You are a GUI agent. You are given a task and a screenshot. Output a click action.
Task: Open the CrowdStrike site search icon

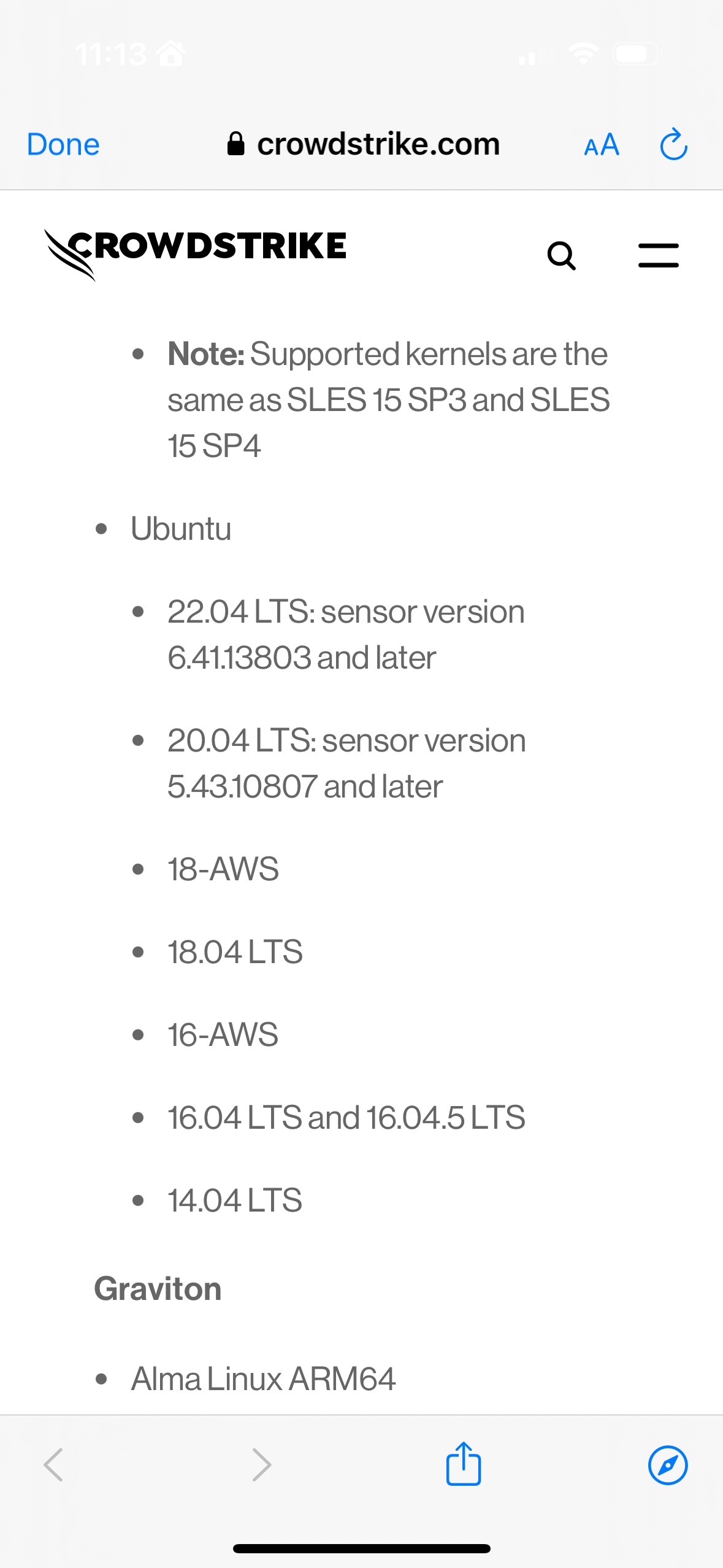coord(561,255)
